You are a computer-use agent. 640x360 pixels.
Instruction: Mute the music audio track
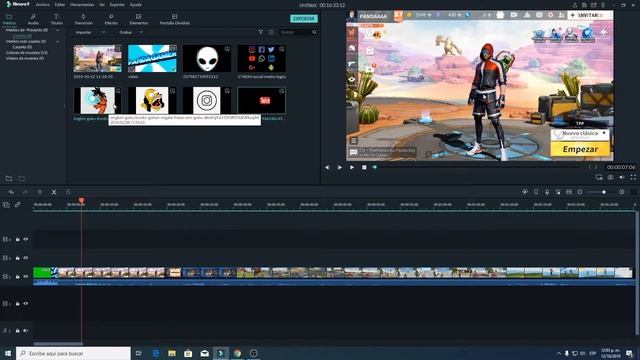point(26,331)
